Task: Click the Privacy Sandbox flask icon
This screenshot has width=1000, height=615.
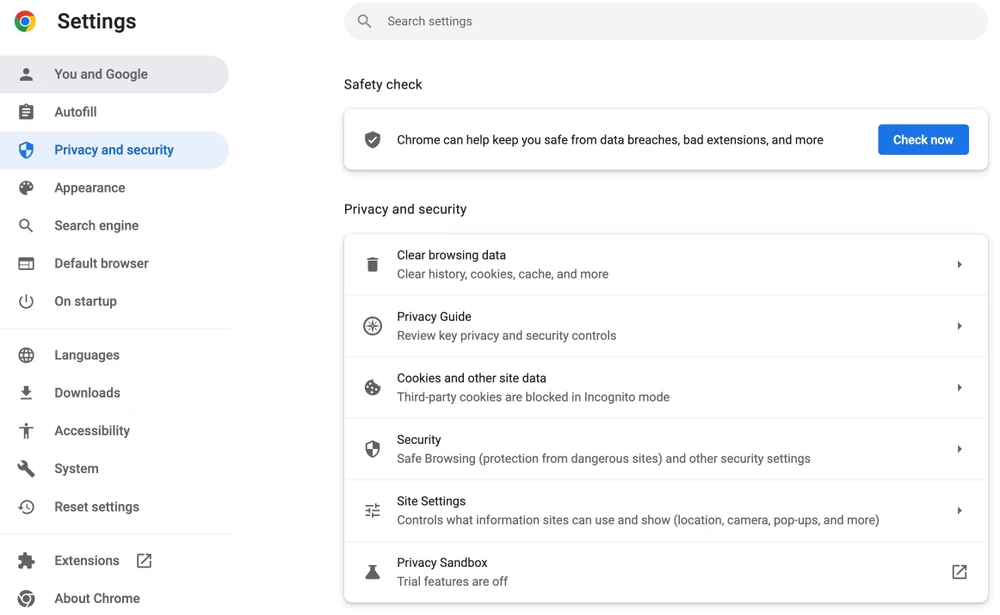Action: pyautogui.click(x=372, y=572)
